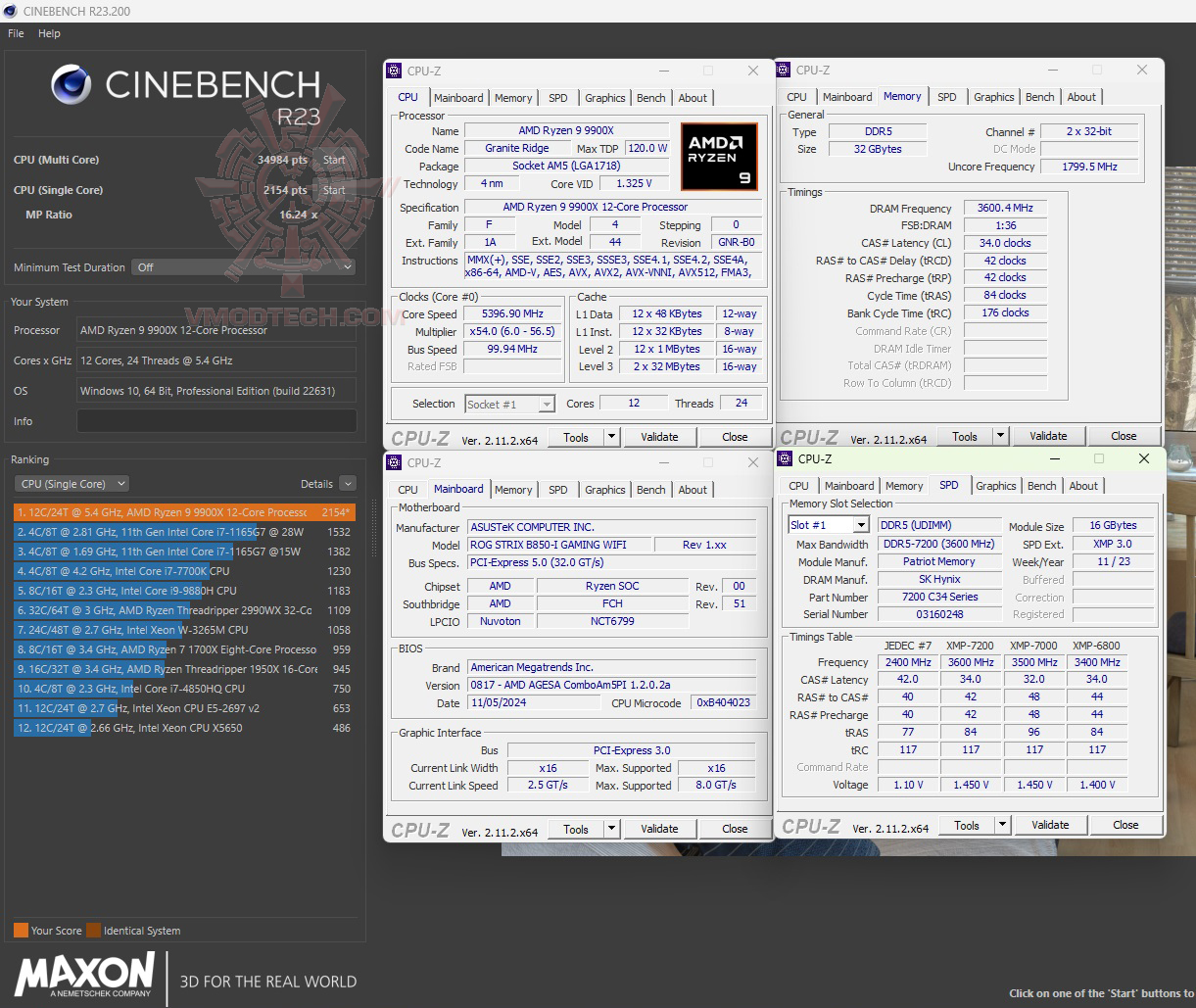Start the CPU Multi Core test
The width and height of the screenshot is (1196, 1008).
[x=334, y=160]
